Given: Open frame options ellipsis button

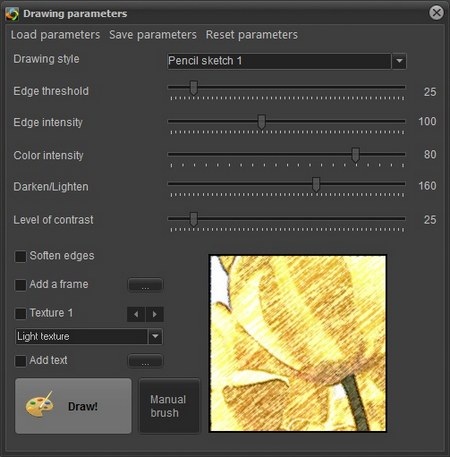Looking at the screenshot, I should click(145, 285).
